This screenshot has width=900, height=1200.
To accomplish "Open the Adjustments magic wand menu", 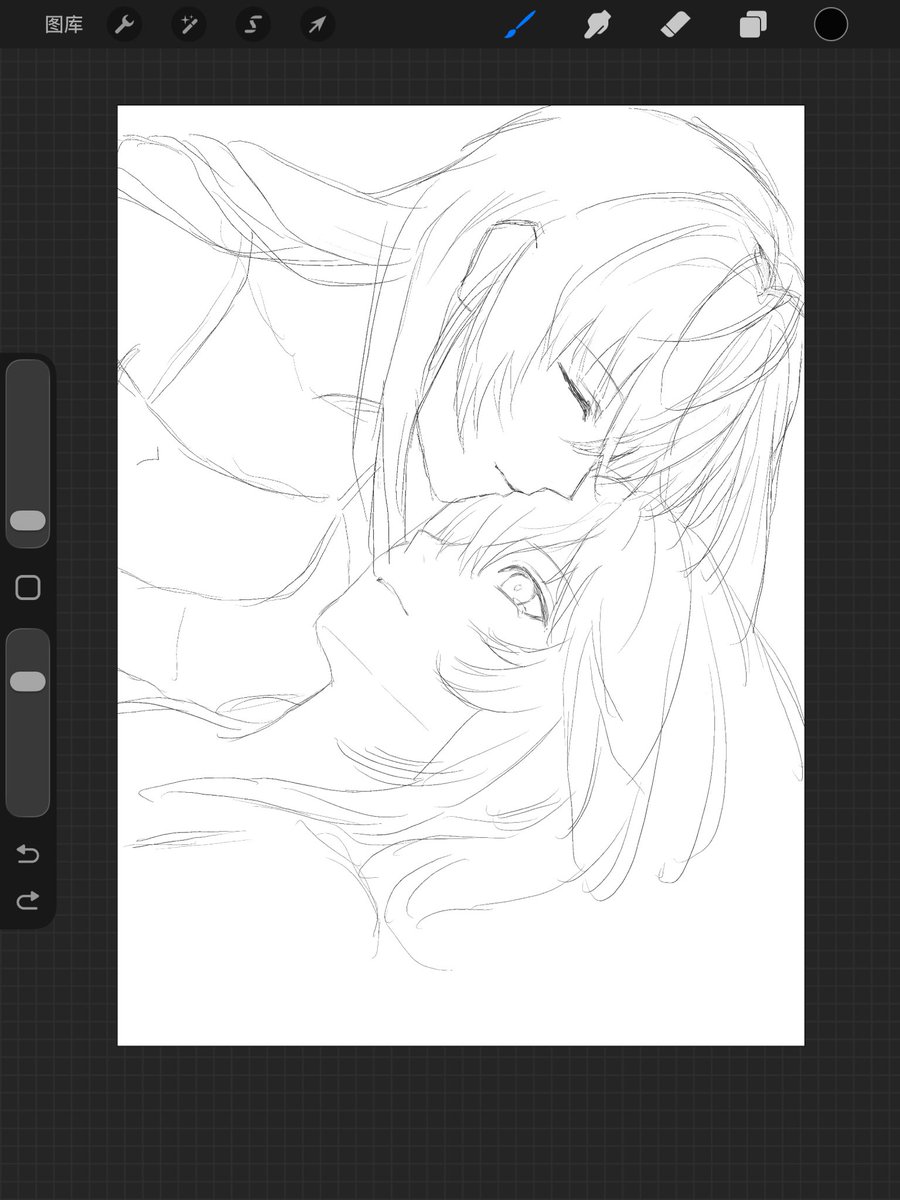I will coord(188,25).
